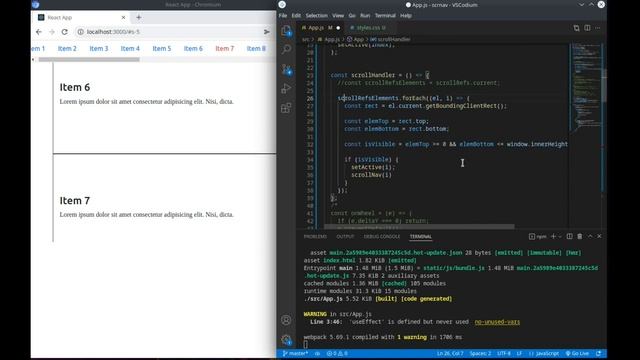Click the master branch in status bar
Viewport: 640px width, 360px height.
(x=295, y=353)
